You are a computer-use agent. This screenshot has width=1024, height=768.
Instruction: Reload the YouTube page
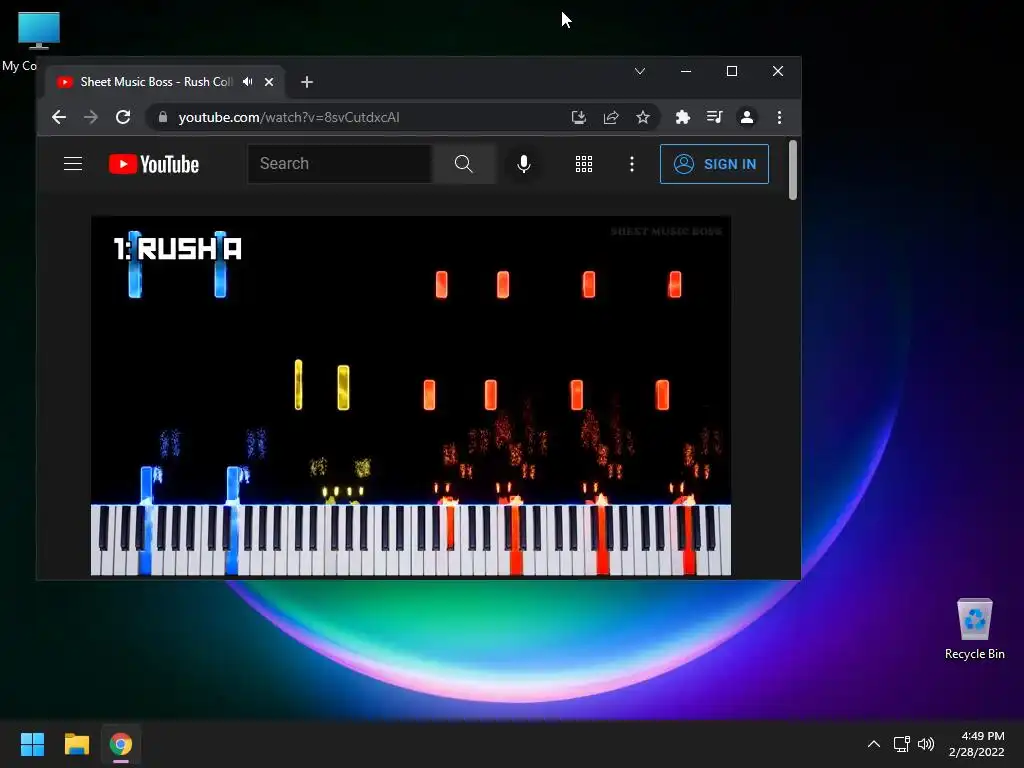(123, 117)
